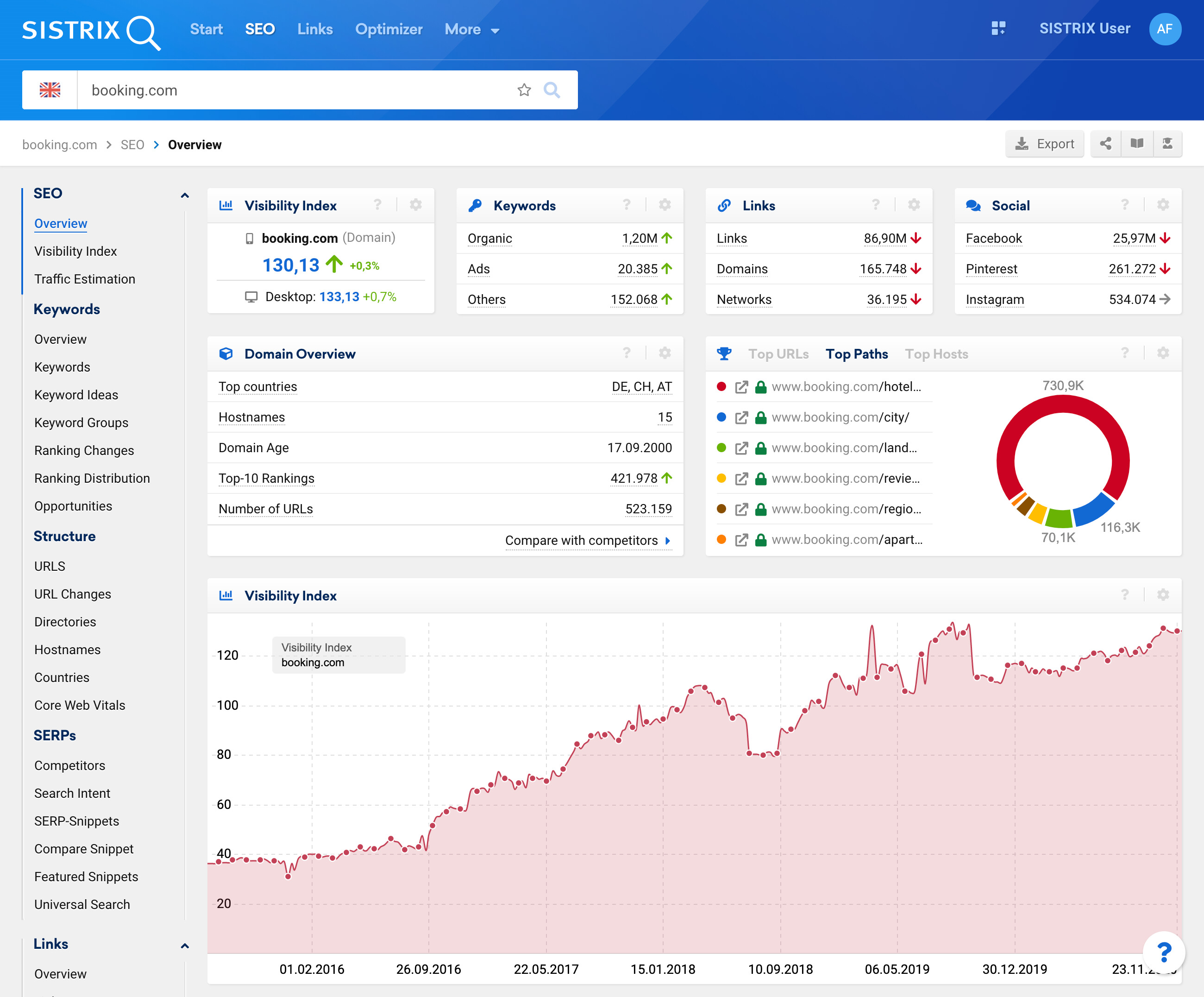The width and height of the screenshot is (1204, 997).
Task: Open Keyword Ideas in sidebar
Action: click(x=76, y=395)
